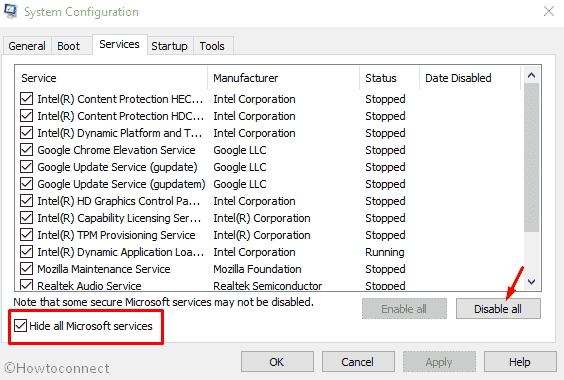The width and height of the screenshot is (564, 380).
Task: Toggle Google Update Service (gupdatem) checkbox
Action: [x=27, y=184]
